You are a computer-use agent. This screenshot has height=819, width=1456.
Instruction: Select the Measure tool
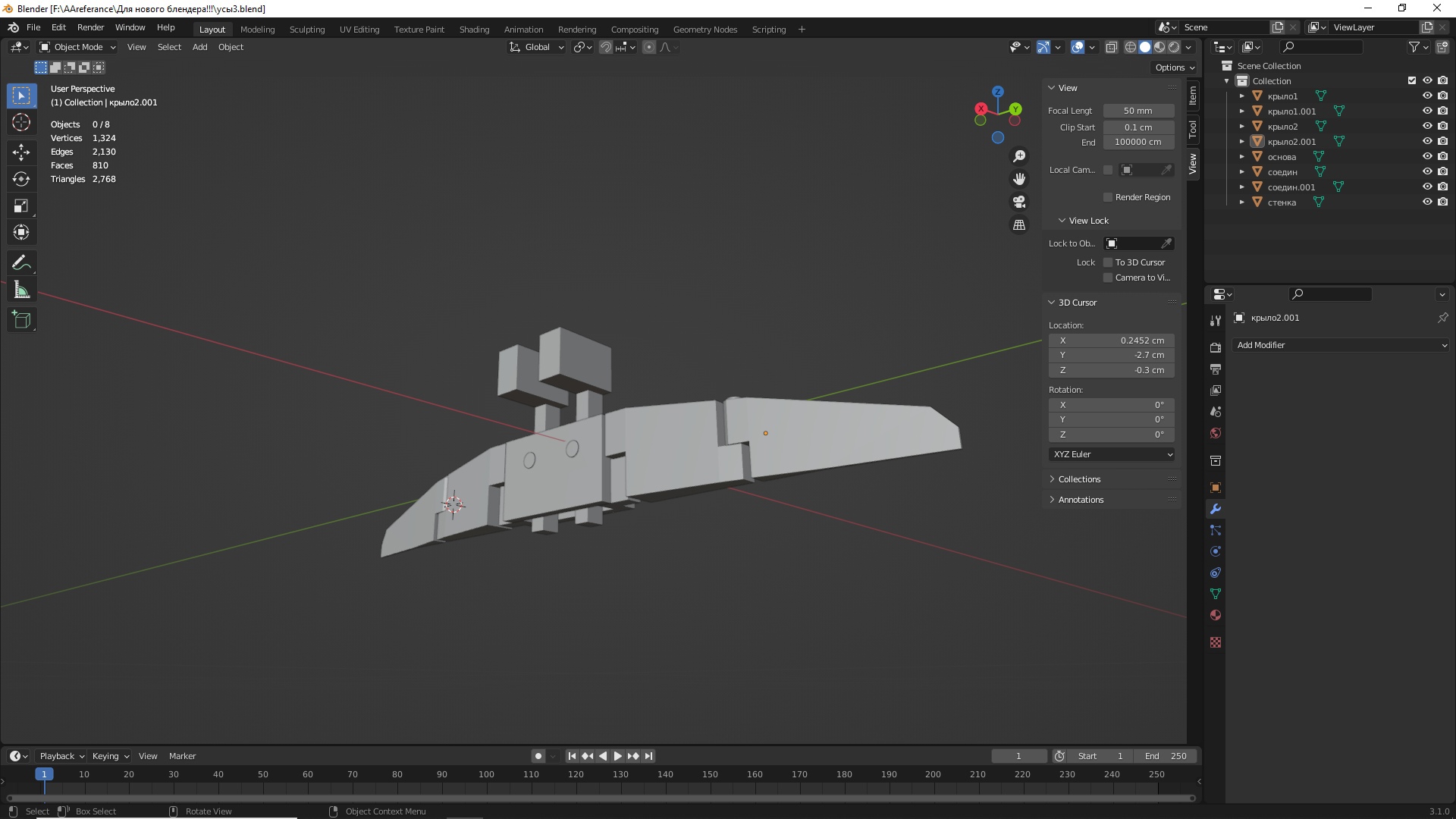[21, 290]
